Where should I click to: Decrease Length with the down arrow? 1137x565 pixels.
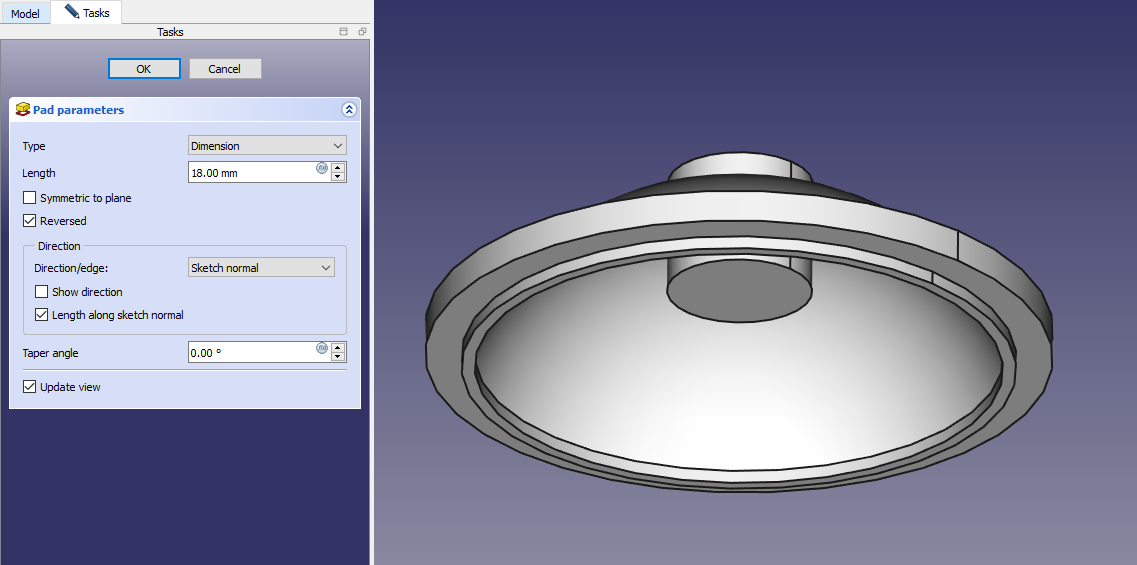tap(338, 177)
